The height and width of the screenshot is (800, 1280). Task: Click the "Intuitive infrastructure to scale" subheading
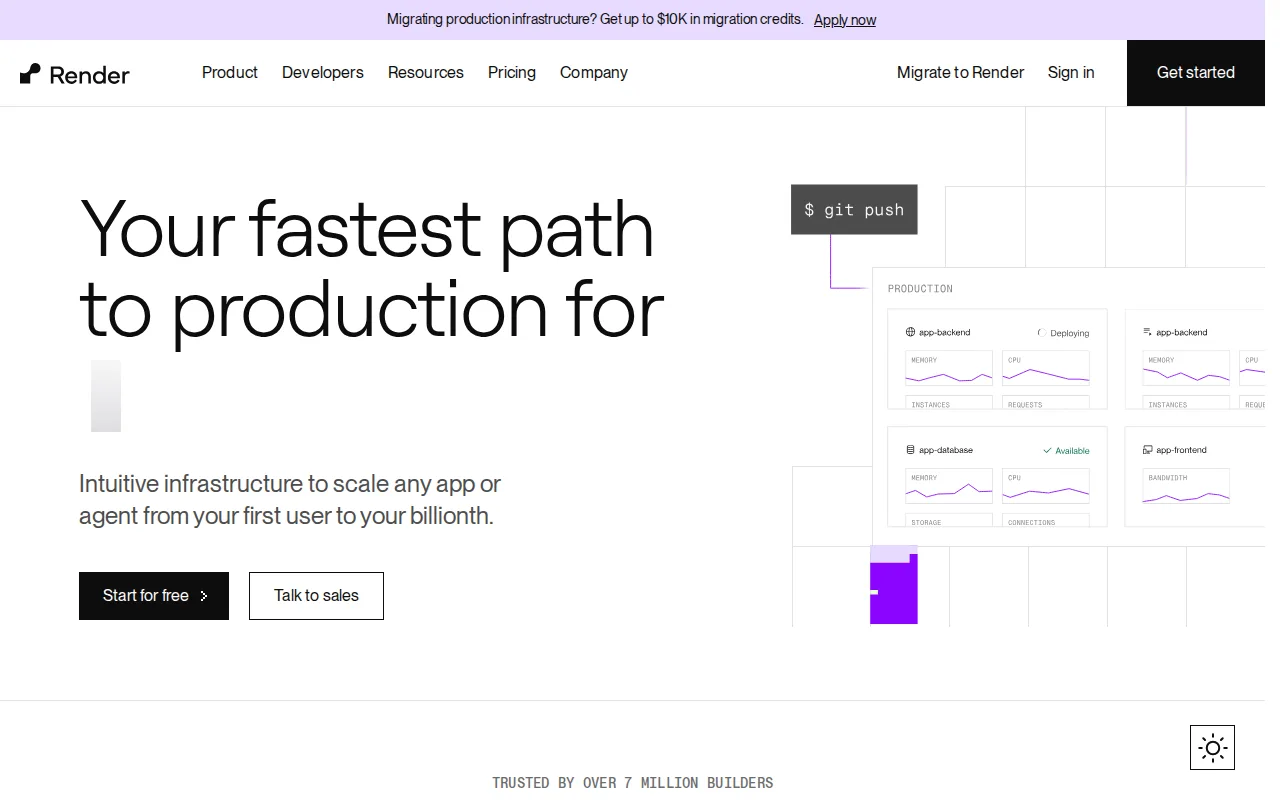coord(290,500)
